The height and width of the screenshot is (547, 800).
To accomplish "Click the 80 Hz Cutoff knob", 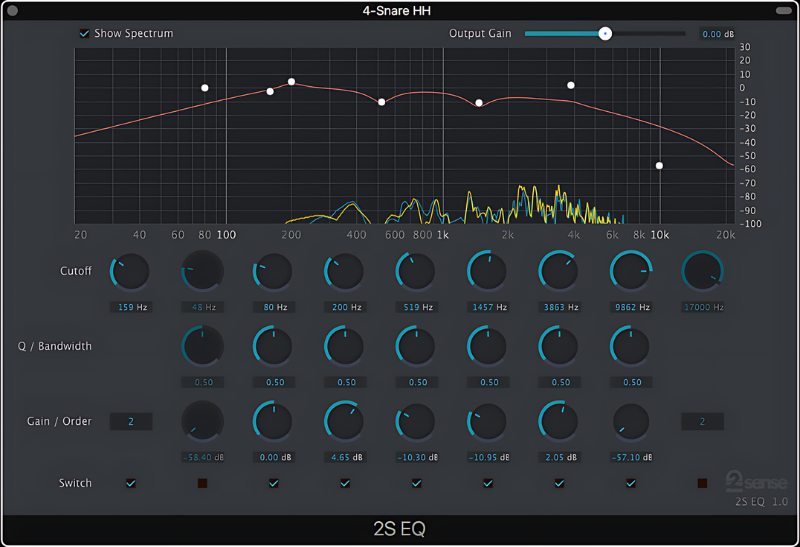I will [273, 271].
